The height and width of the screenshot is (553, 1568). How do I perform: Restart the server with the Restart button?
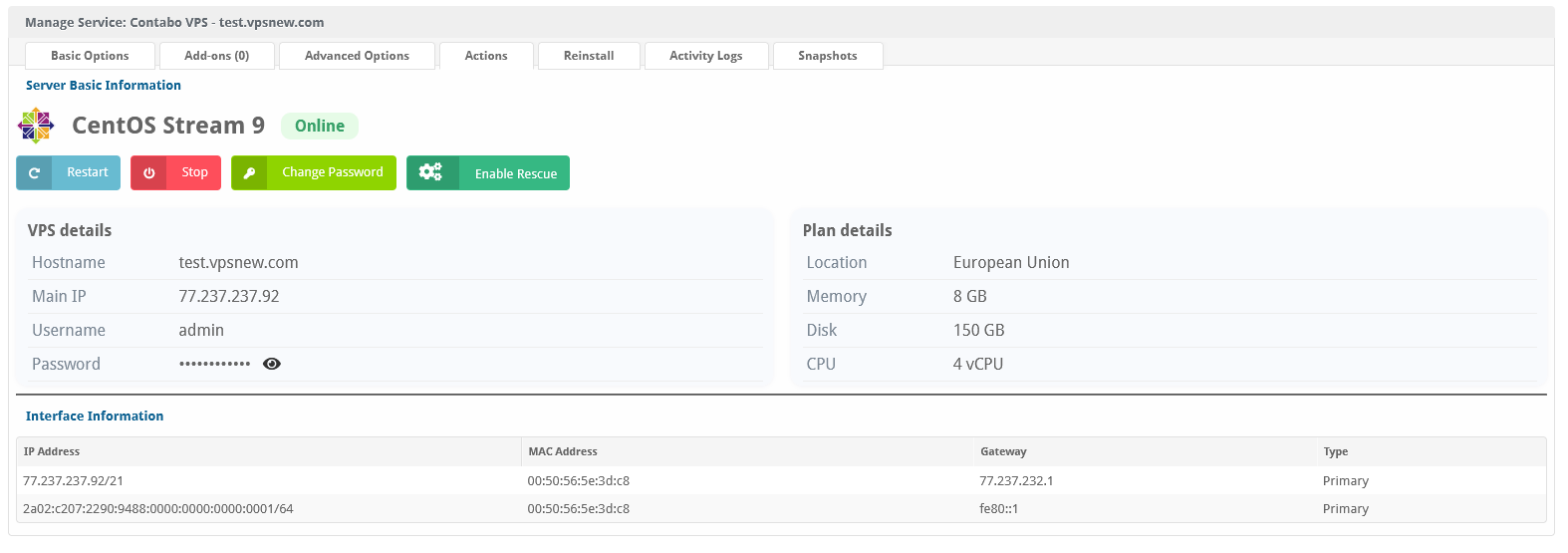point(69,172)
